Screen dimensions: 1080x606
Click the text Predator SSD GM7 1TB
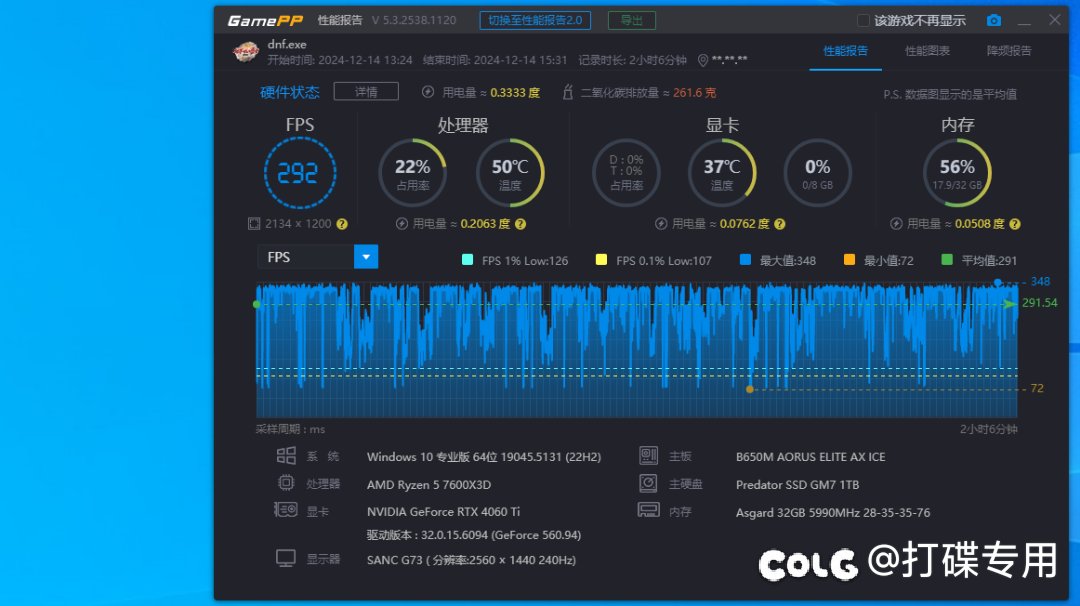(x=798, y=485)
